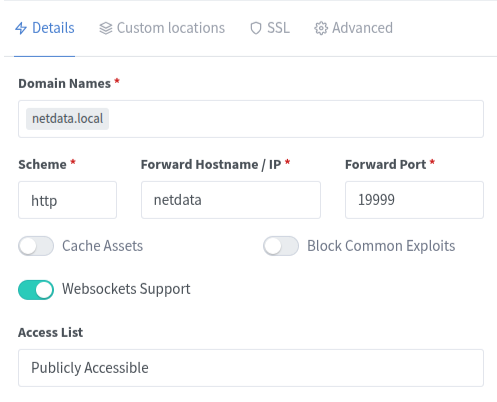This screenshot has width=497, height=402.
Task: Click the Scheme label
Action: point(42,164)
